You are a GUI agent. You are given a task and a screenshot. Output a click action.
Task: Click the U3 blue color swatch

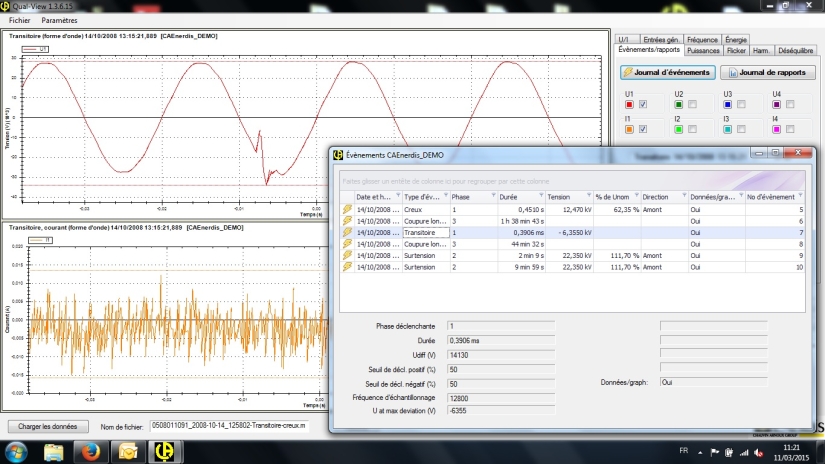728,104
